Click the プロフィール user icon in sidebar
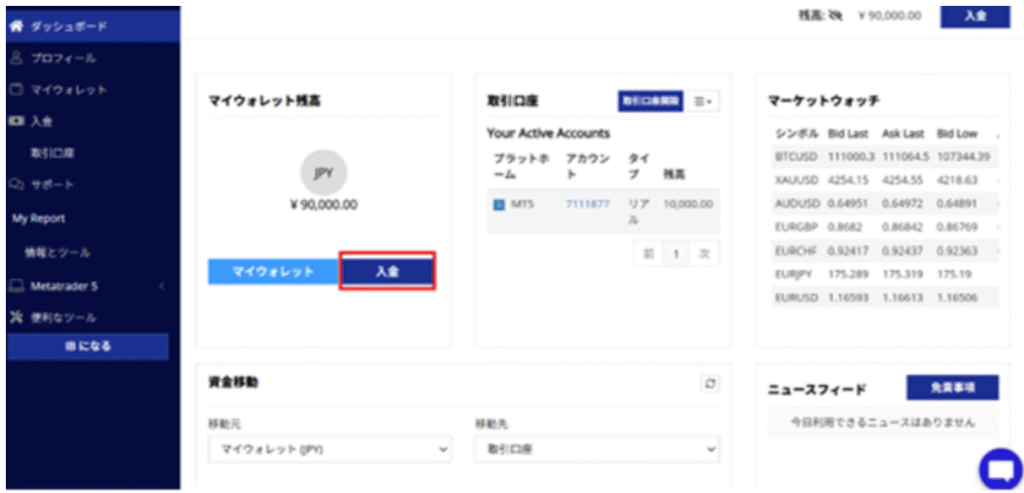The height and width of the screenshot is (493, 1024). click(x=16, y=58)
